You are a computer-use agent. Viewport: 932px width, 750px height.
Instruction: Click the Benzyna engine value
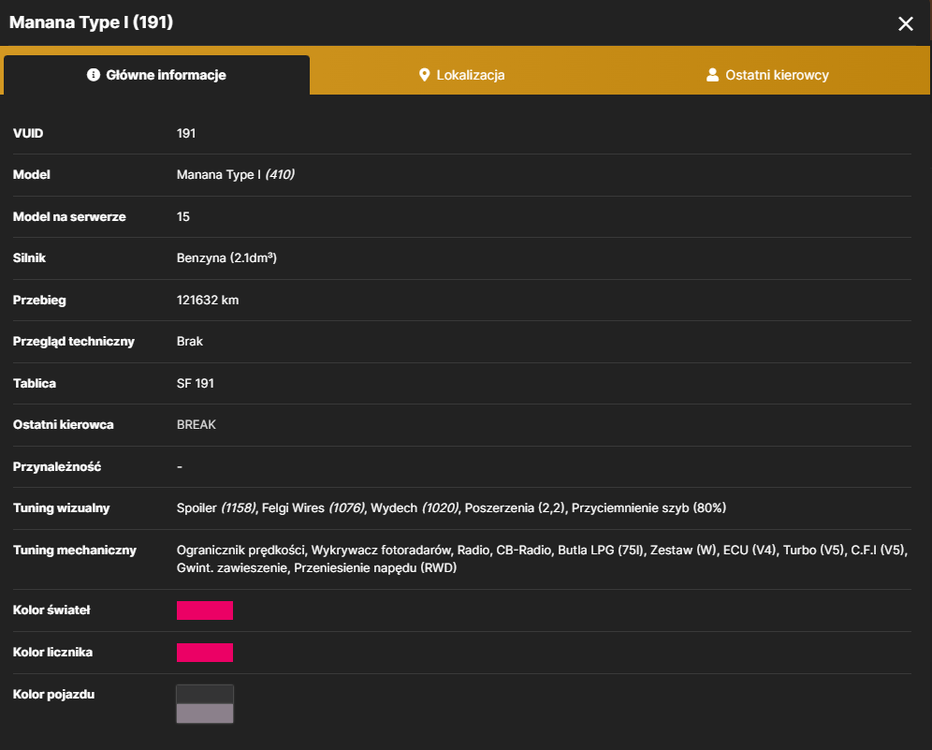coord(226,258)
